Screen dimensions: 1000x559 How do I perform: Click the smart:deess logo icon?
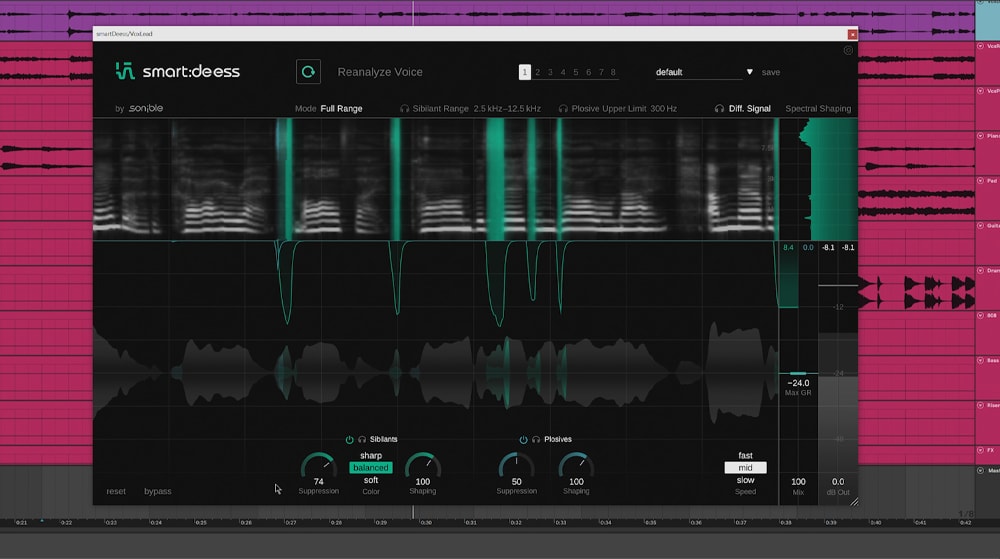(125, 71)
